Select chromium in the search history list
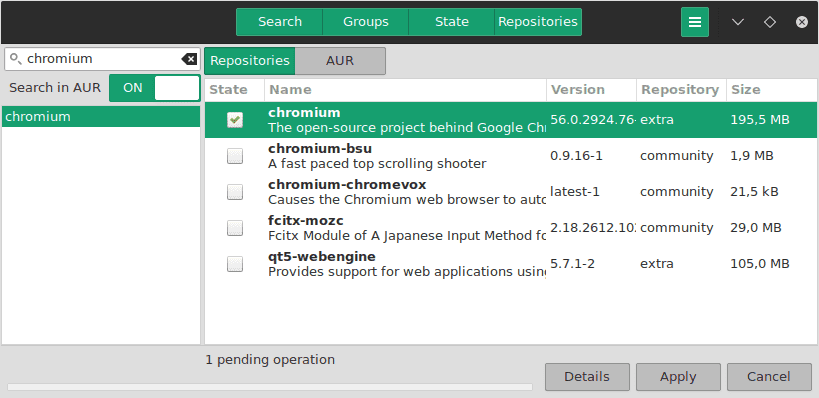 point(101,116)
